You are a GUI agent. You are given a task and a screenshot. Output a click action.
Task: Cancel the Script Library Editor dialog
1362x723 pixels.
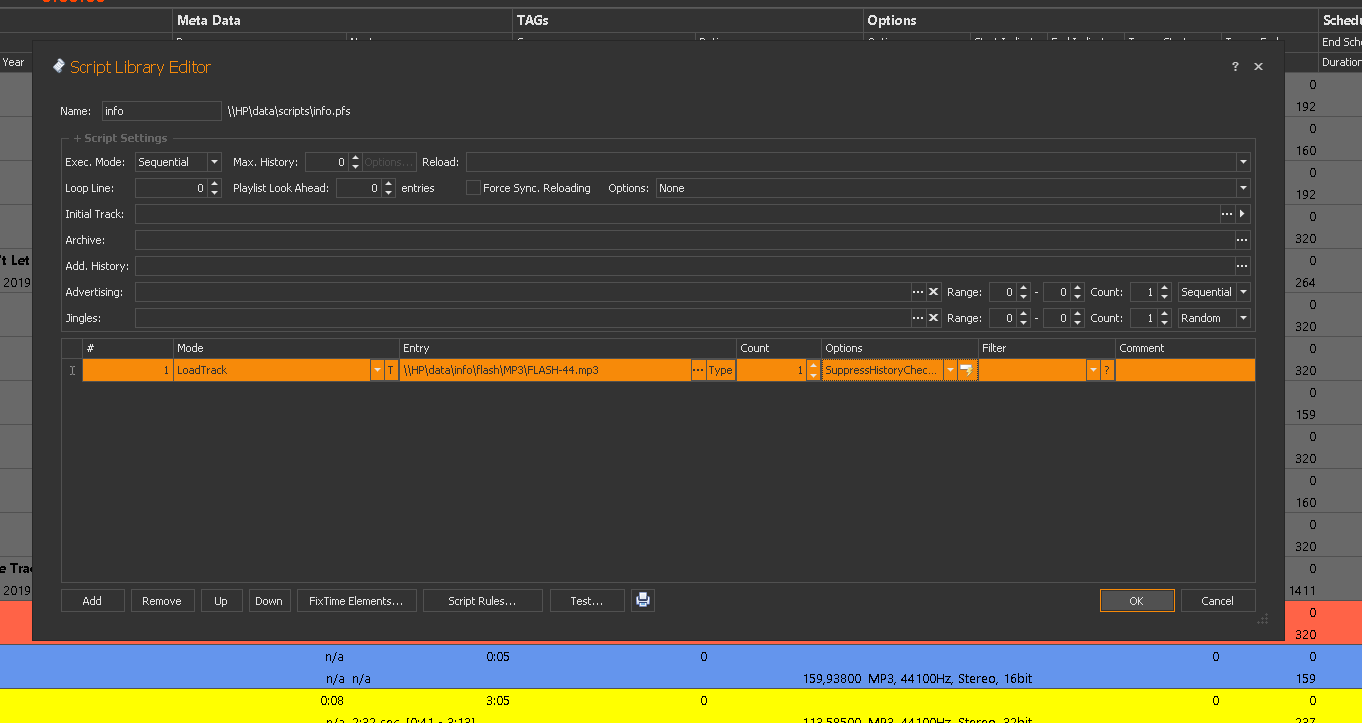[x=1218, y=601]
